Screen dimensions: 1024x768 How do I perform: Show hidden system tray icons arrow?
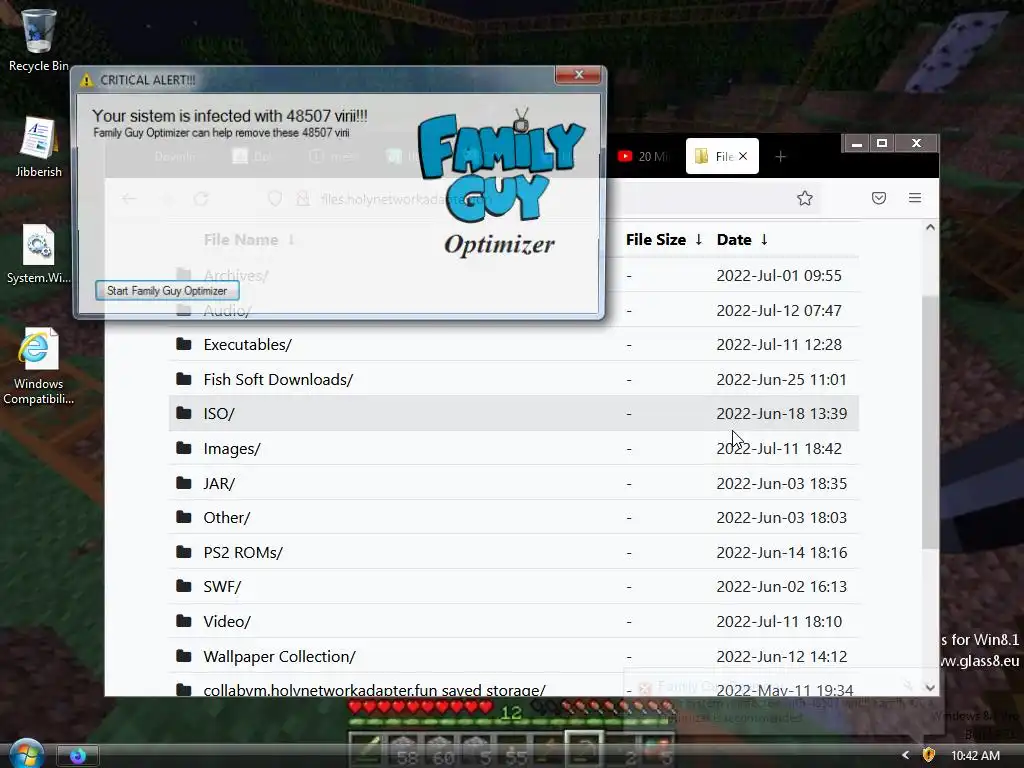[905, 755]
